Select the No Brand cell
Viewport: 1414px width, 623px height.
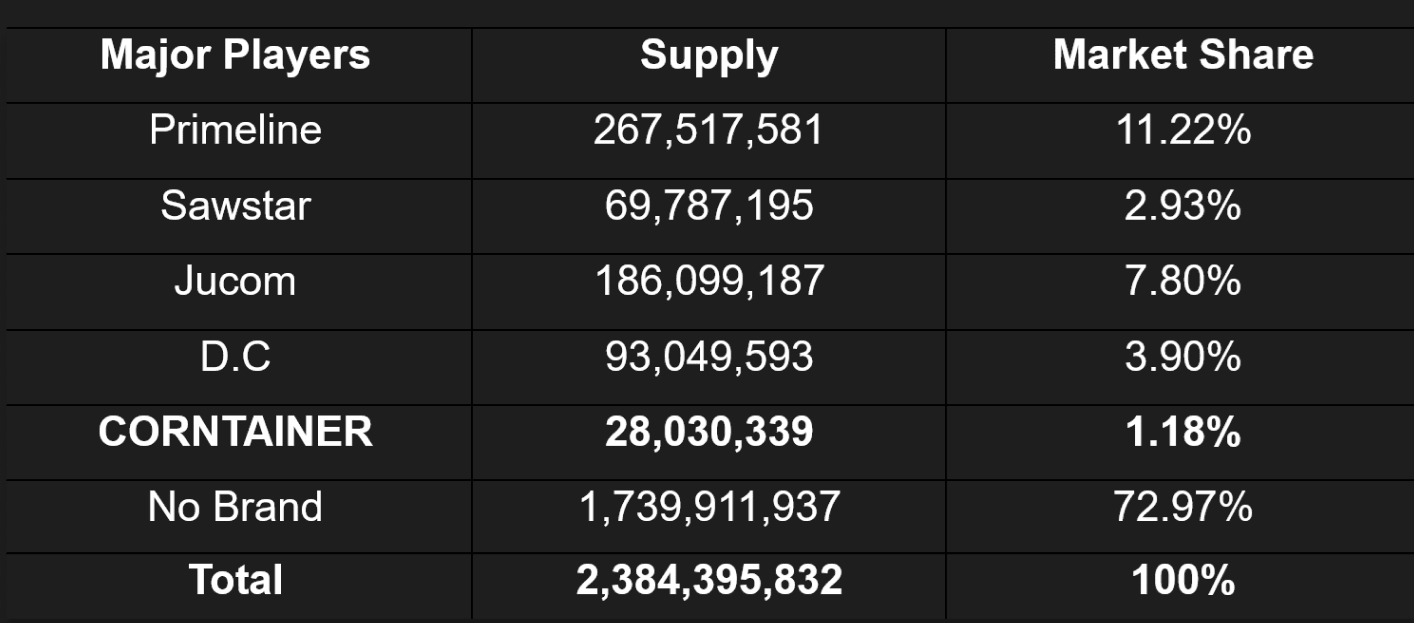[x=235, y=507]
